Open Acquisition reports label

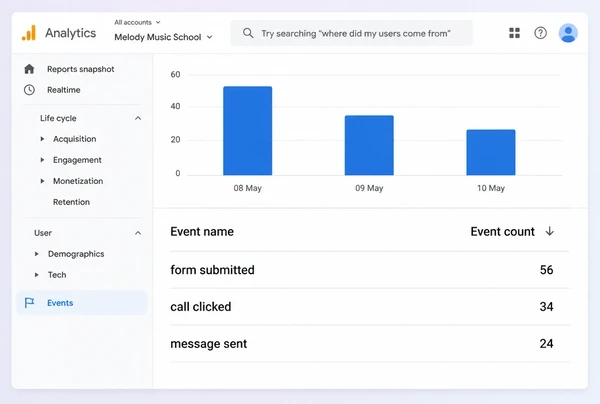pos(75,139)
